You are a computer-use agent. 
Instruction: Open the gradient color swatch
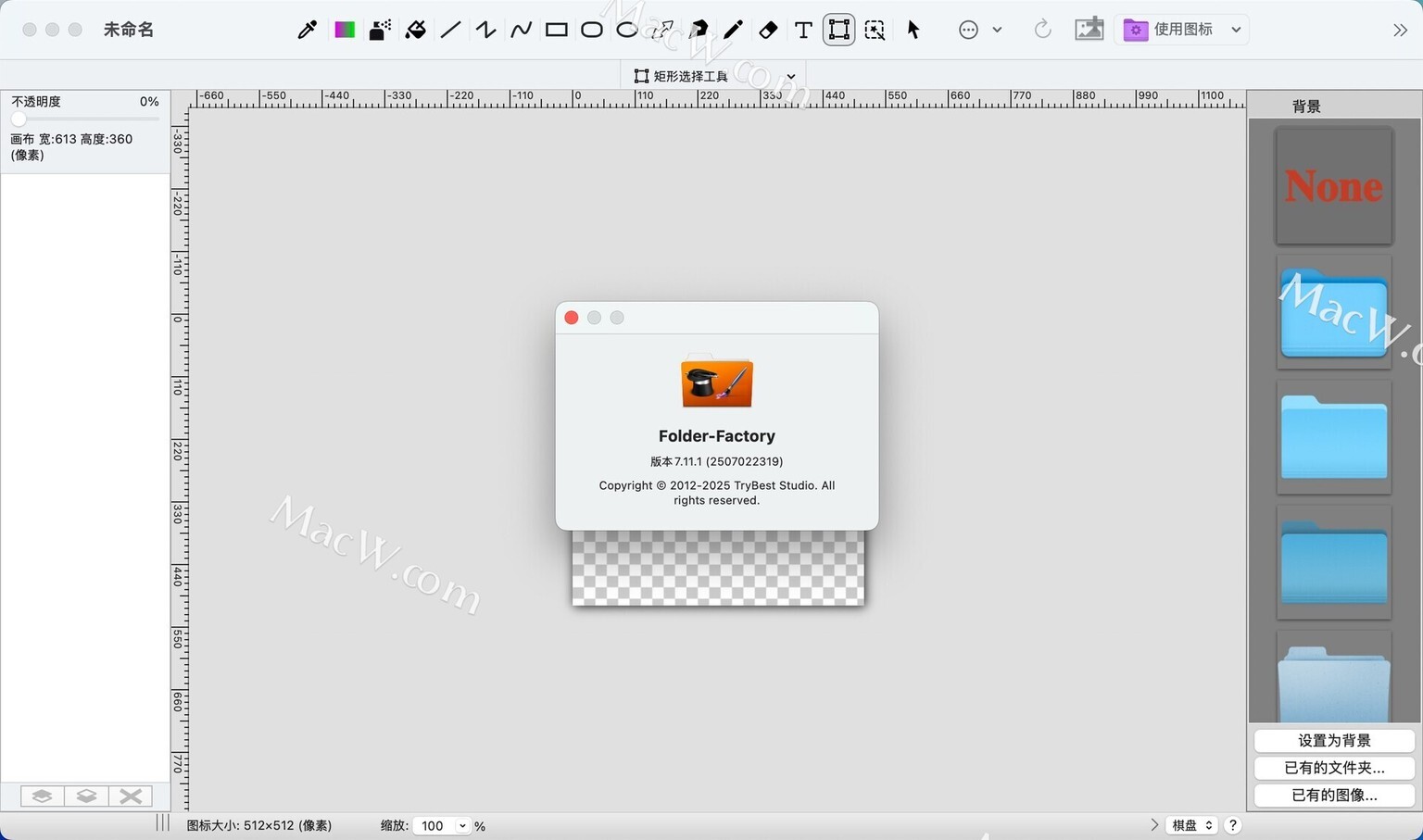(345, 30)
